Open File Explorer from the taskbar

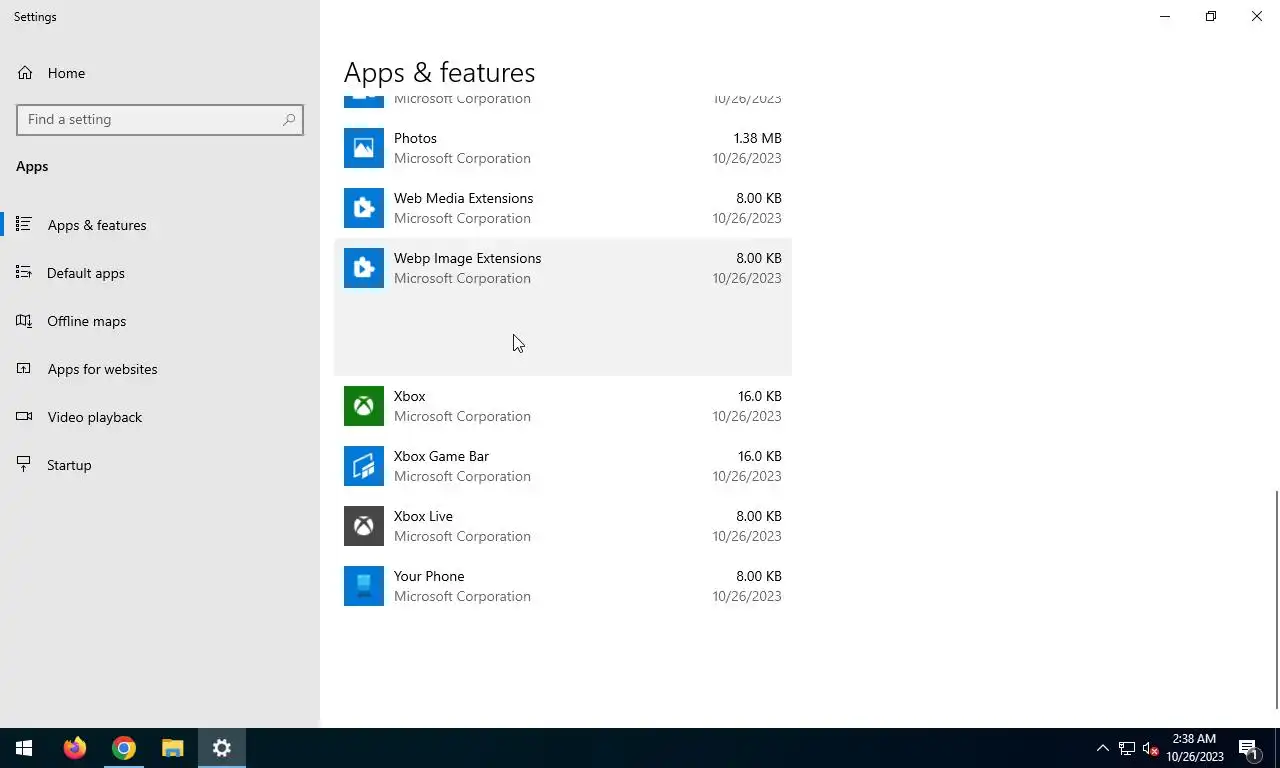tap(173, 748)
